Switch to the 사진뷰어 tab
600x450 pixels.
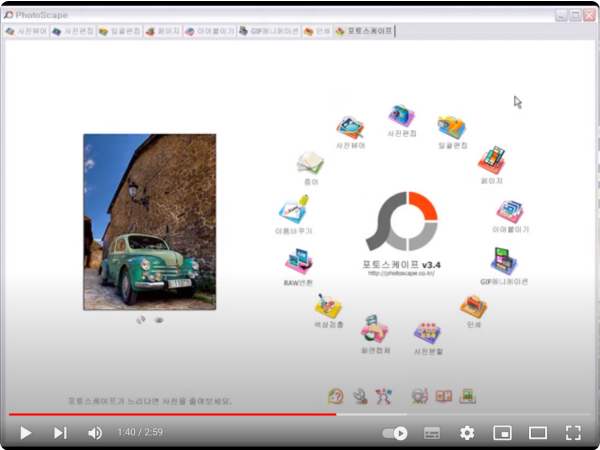click(26, 31)
